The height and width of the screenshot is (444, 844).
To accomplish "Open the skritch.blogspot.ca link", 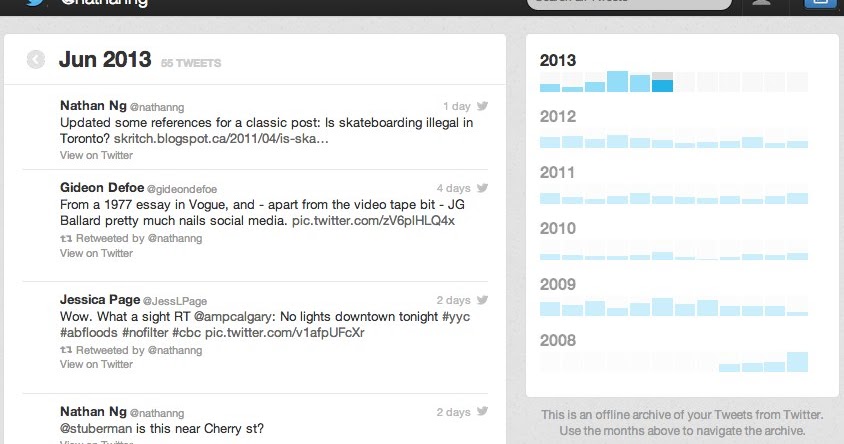I will 221,139.
